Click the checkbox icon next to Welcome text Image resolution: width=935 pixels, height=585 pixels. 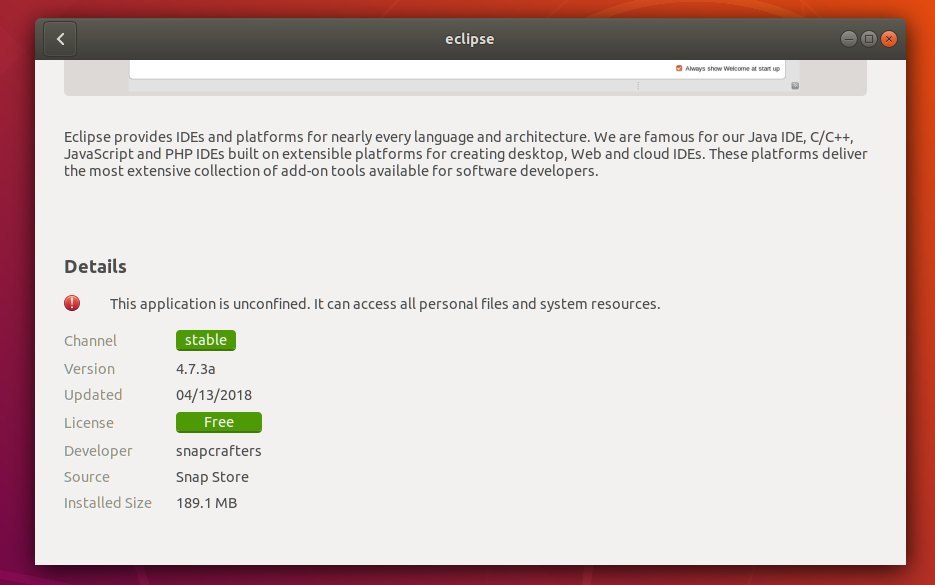coord(679,68)
